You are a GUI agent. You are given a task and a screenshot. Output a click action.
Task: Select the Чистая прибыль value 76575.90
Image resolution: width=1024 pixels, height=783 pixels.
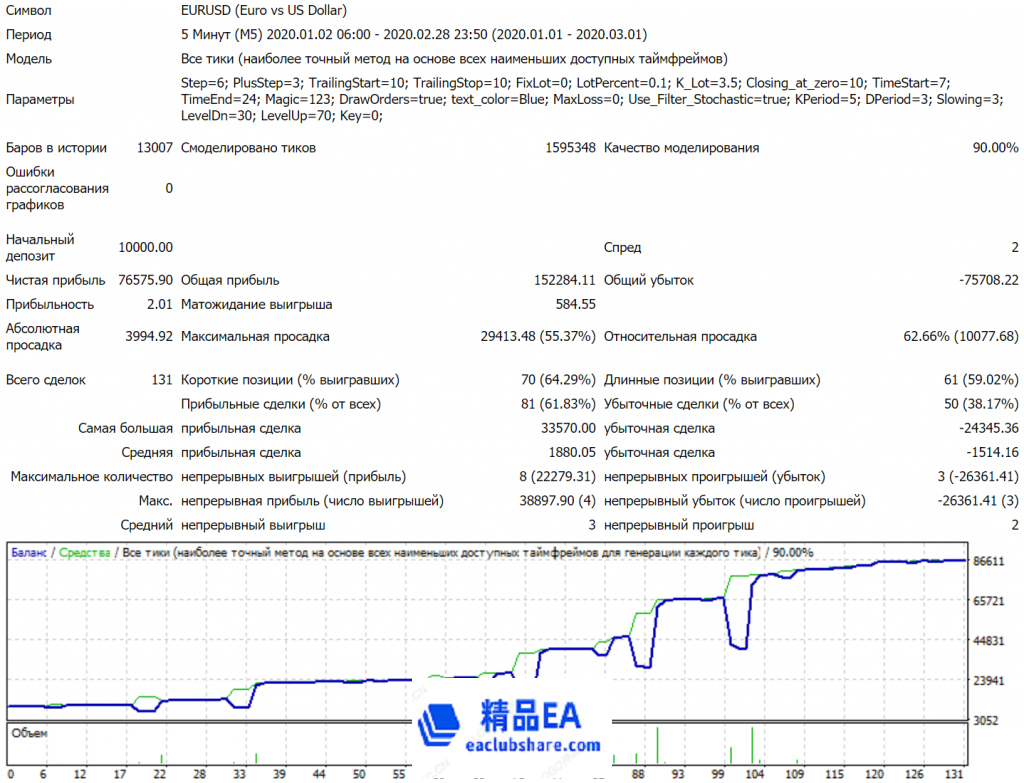coord(145,280)
